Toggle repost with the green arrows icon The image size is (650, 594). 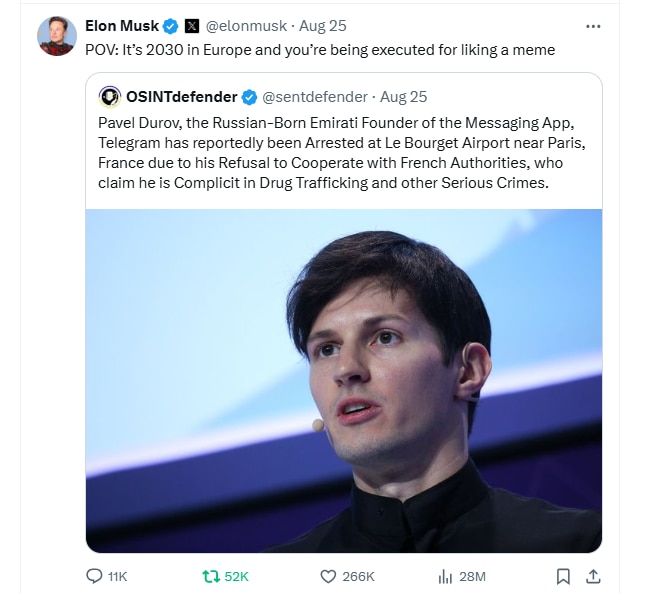coord(211,576)
